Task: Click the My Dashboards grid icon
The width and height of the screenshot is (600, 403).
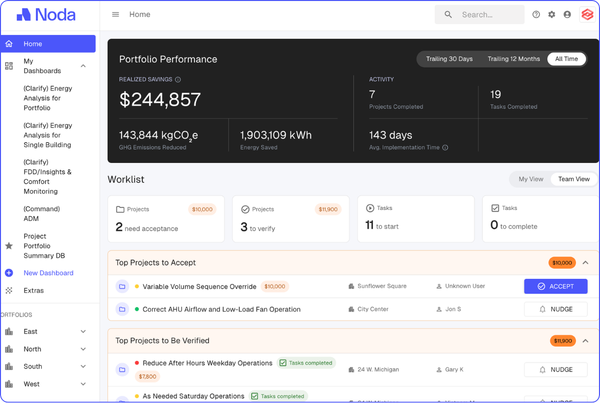Action: click(x=9, y=66)
